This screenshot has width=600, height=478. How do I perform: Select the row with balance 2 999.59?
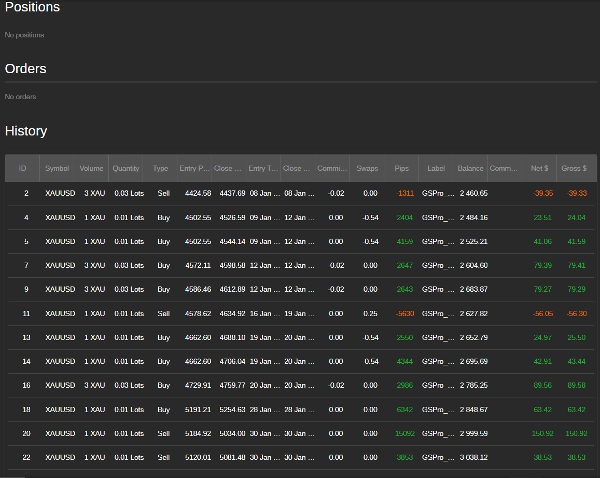coord(302,434)
